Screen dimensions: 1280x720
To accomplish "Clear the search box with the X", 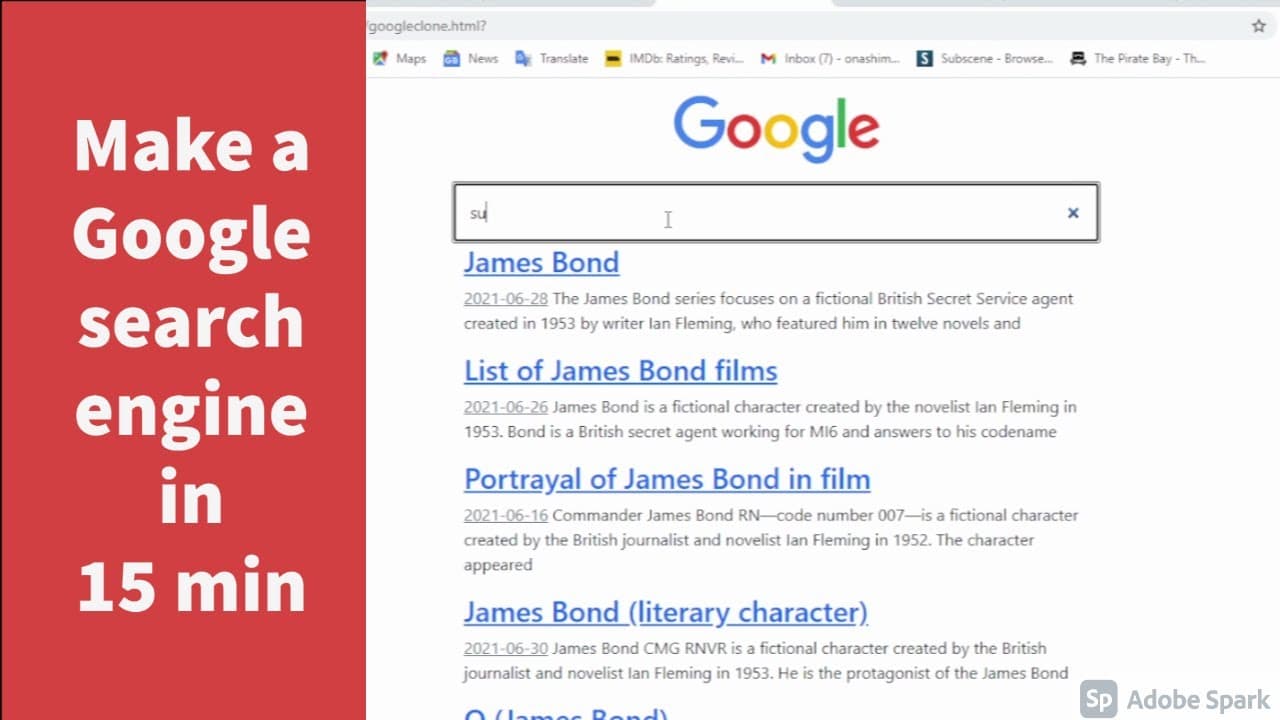I will pyautogui.click(x=1073, y=212).
